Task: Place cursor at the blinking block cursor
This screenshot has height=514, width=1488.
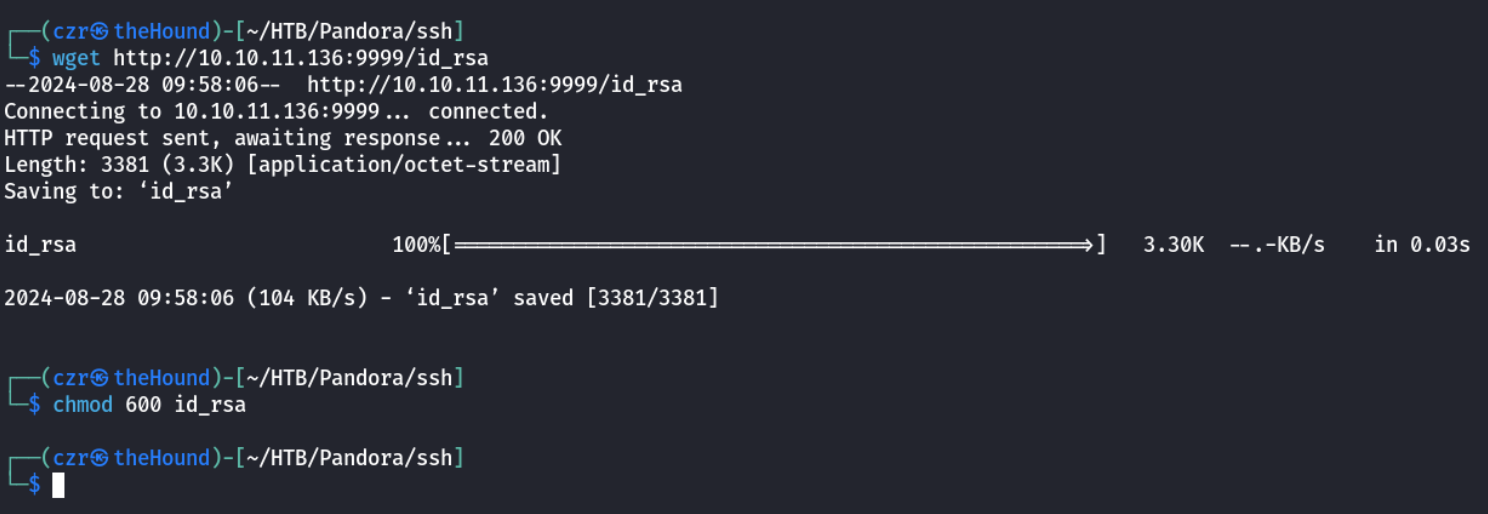Action: point(59,485)
